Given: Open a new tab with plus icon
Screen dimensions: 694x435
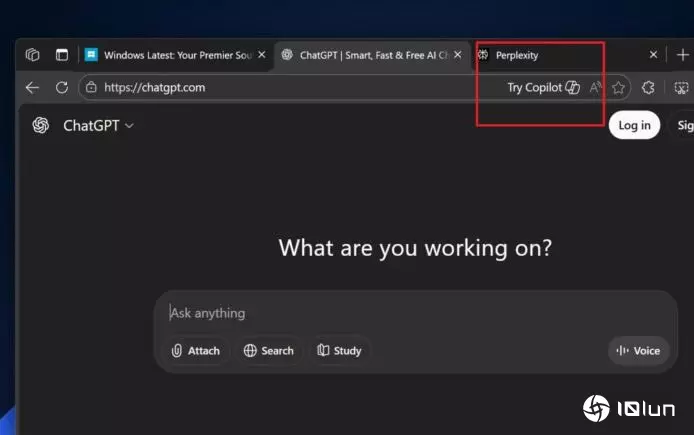Looking at the screenshot, I should 683,55.
